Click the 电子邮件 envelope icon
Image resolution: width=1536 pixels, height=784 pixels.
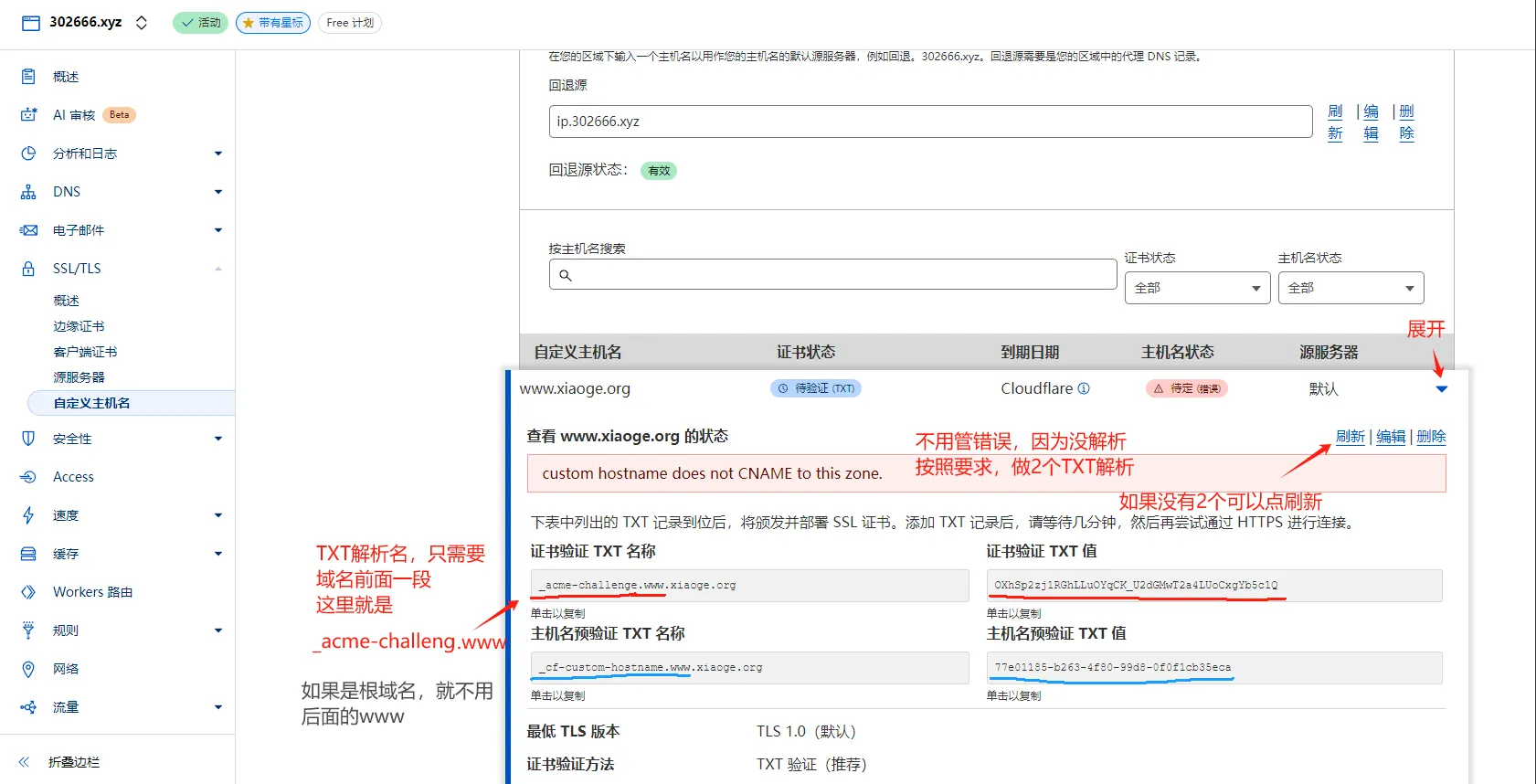(x=28, y=230)
